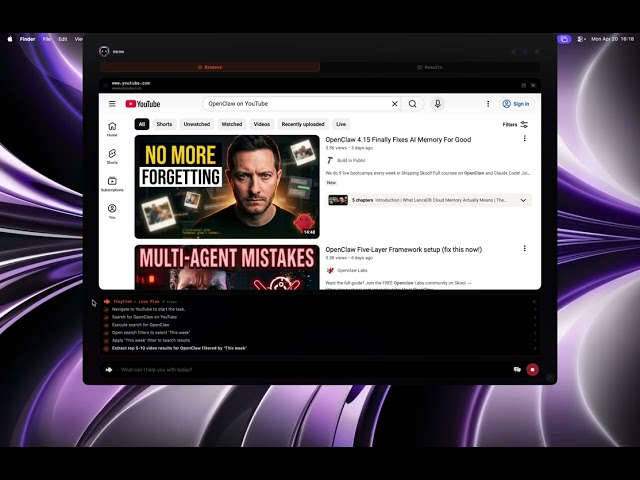Open the 'OpenClaw Five-Layer Framework setup' title

(x=403, y=249)
